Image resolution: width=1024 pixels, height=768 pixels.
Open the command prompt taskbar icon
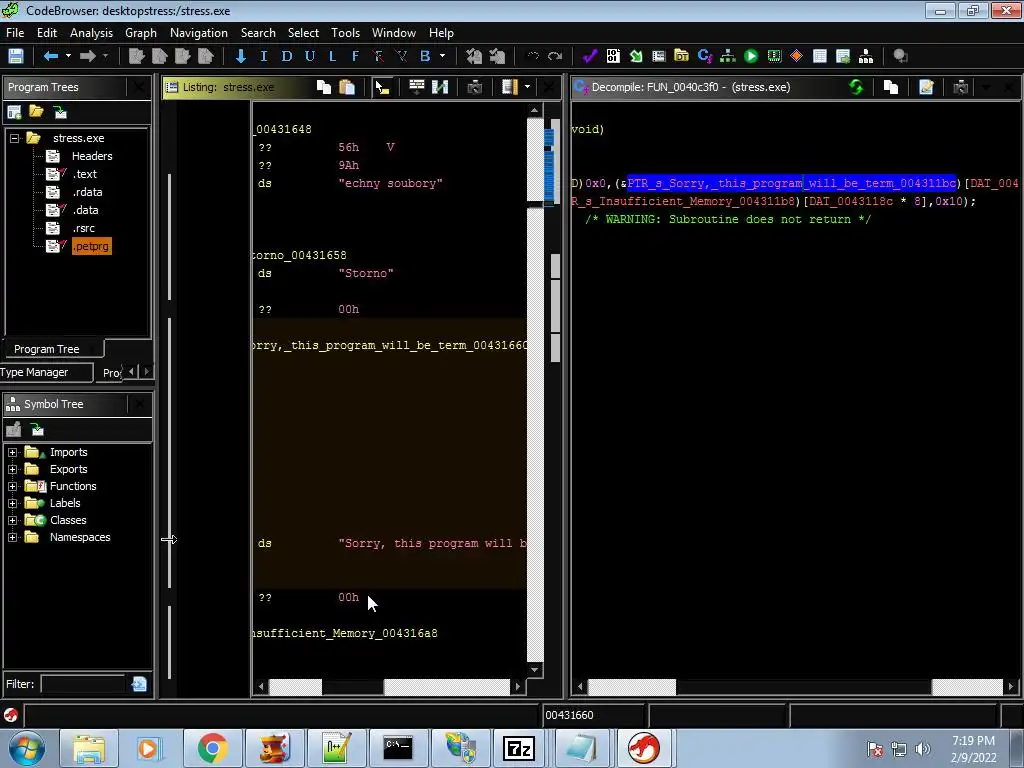398,748
